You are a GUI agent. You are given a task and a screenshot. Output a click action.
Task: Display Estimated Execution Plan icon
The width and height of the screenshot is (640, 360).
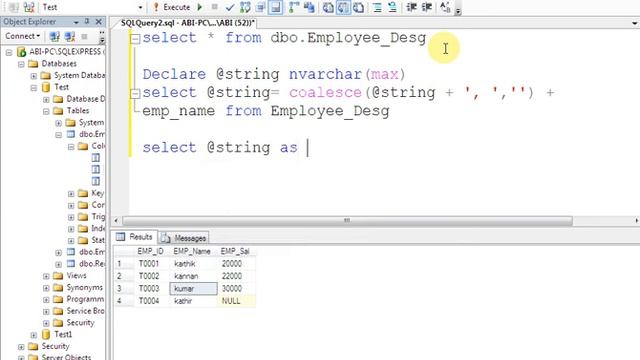[x=245, y=7]
